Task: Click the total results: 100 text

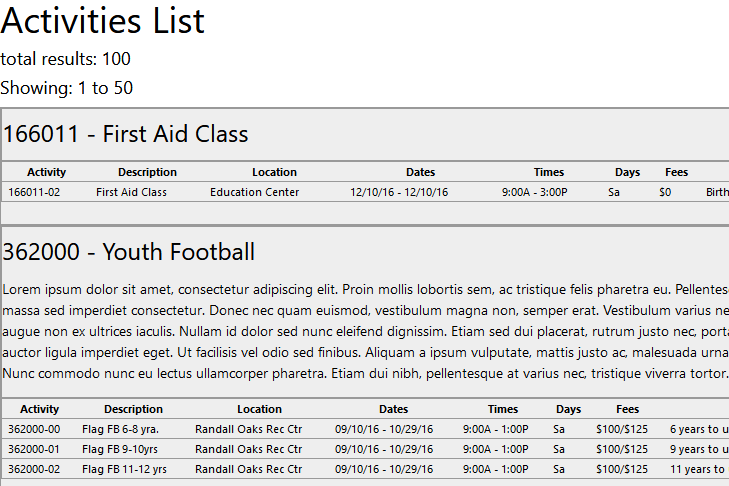Action: [65, 59]
